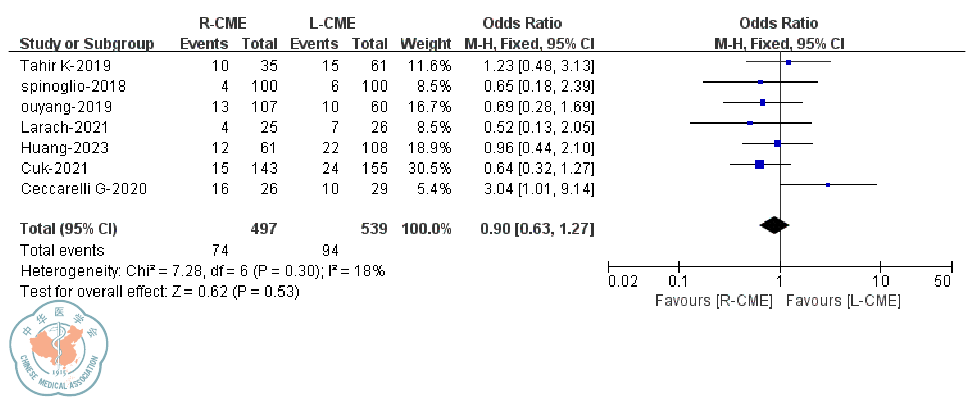Click 'Favours [R-CME]' axis label
977x406 pixels.
[x=714, y=300]
